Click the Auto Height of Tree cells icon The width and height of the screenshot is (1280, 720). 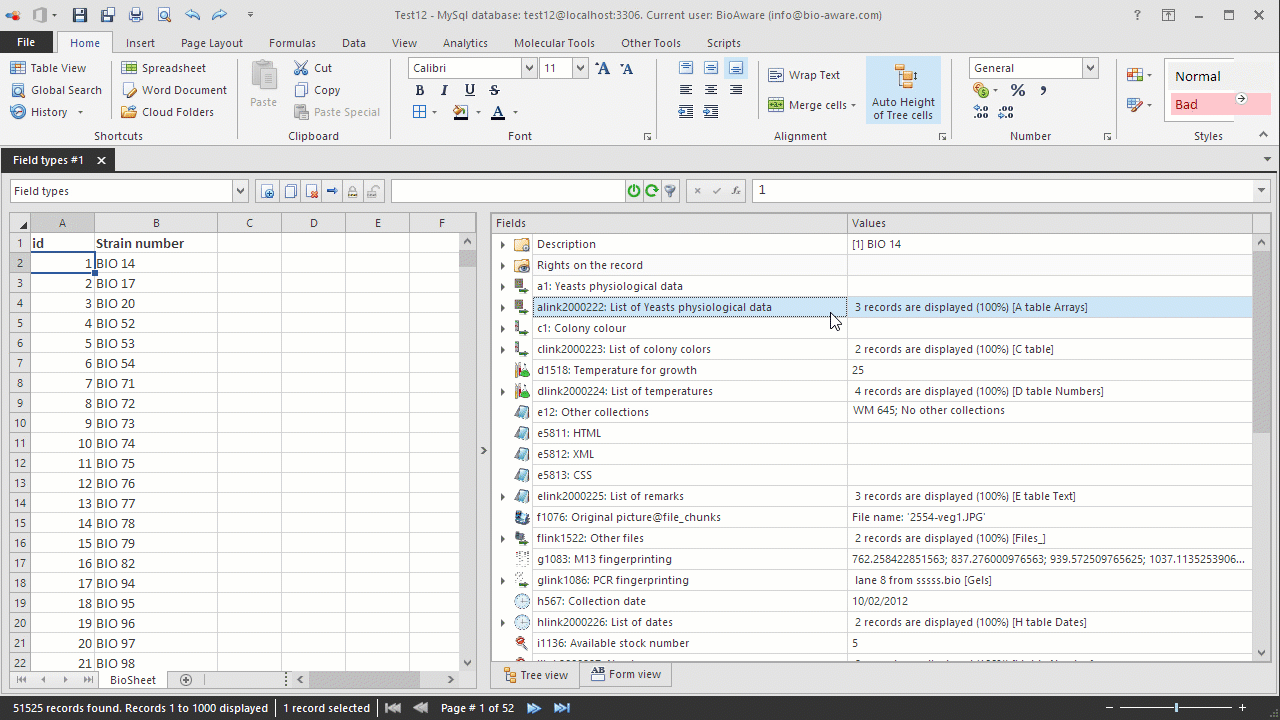point(903,90)
